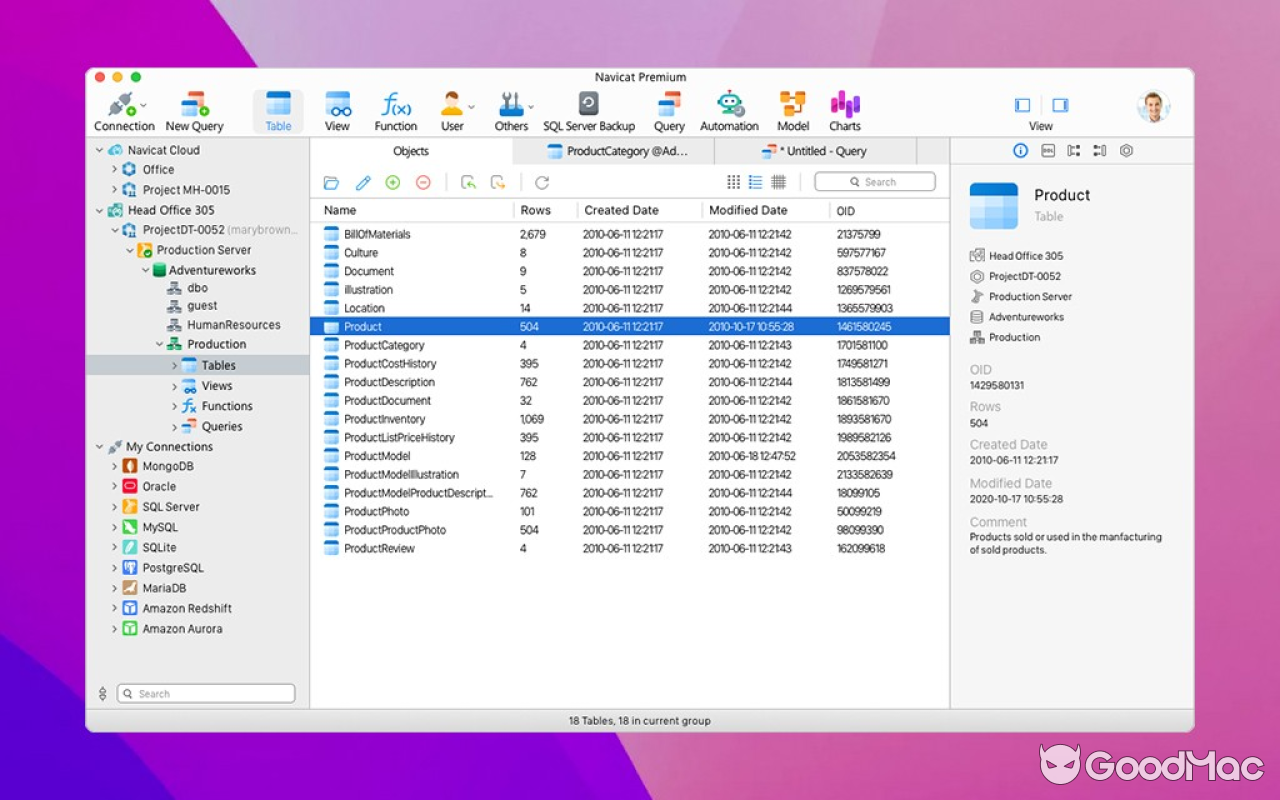Switch objects pane to grid view

click(x=734, y=181)
